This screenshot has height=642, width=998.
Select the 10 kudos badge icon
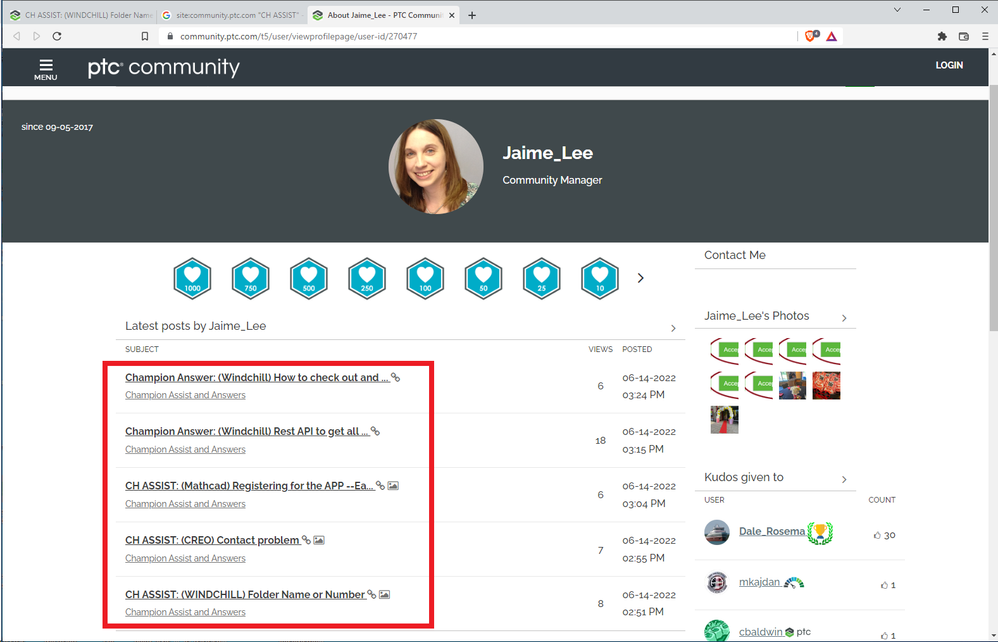[x=599, y=278]
